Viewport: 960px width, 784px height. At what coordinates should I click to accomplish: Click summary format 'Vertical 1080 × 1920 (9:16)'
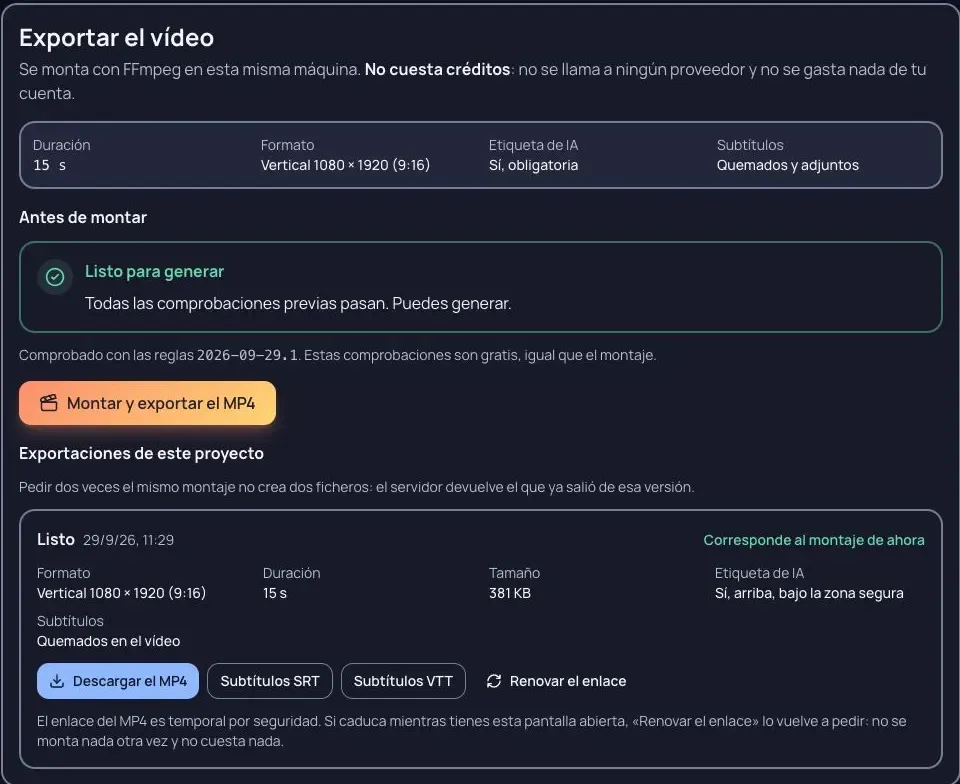345,165
